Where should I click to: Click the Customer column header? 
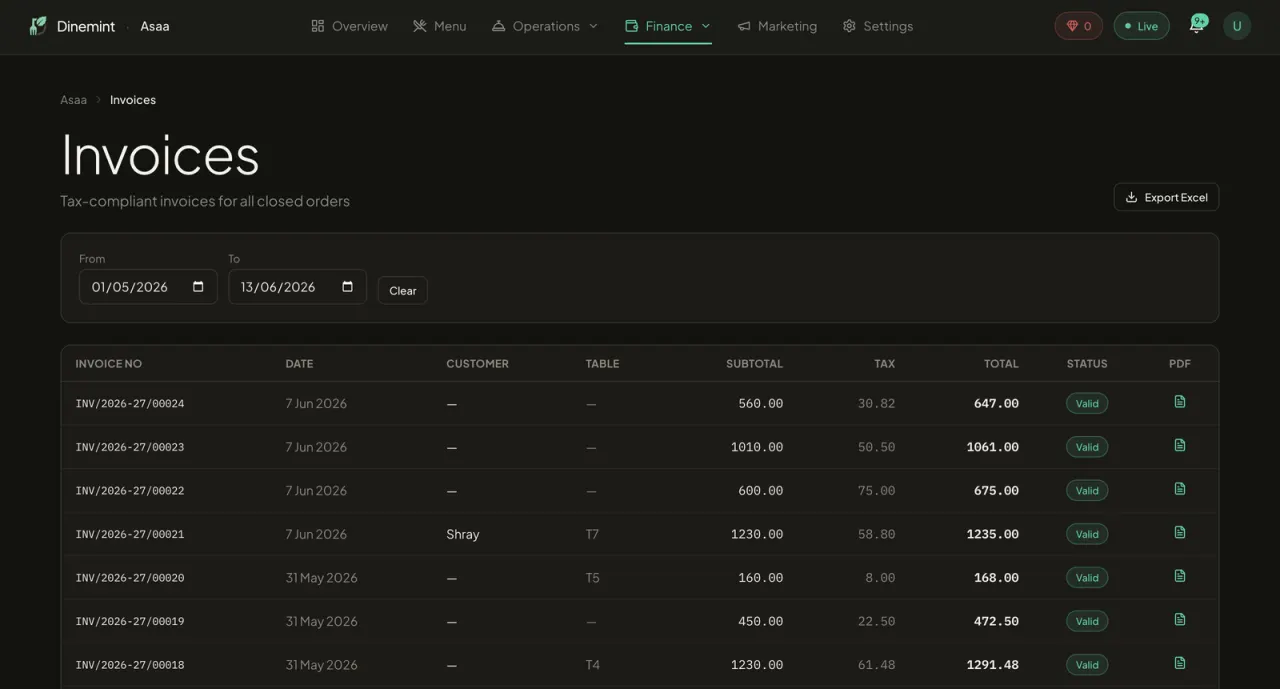coord(477,364)
